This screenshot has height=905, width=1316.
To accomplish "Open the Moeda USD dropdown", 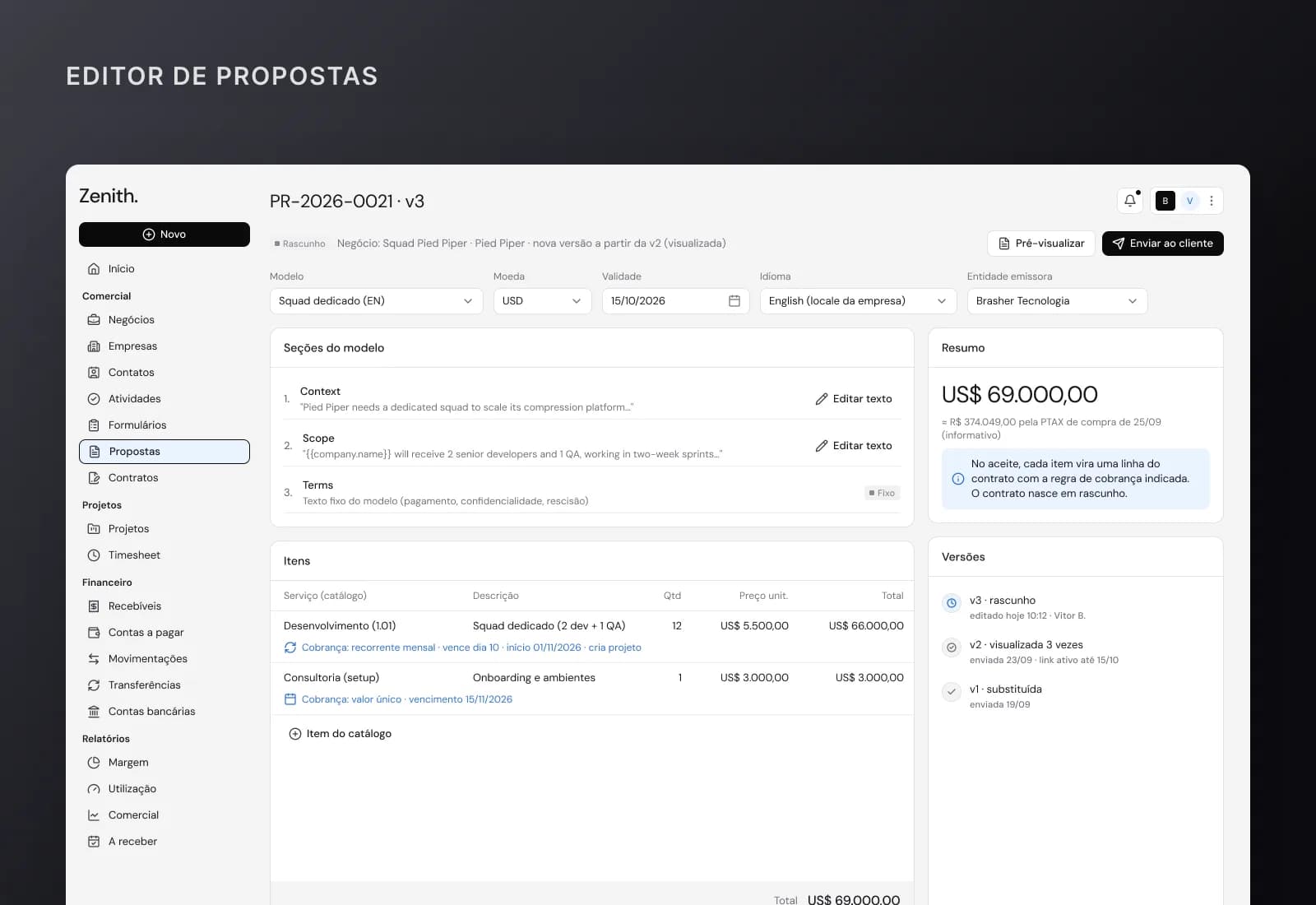I will pyautogui.click(x=542, y=301).
